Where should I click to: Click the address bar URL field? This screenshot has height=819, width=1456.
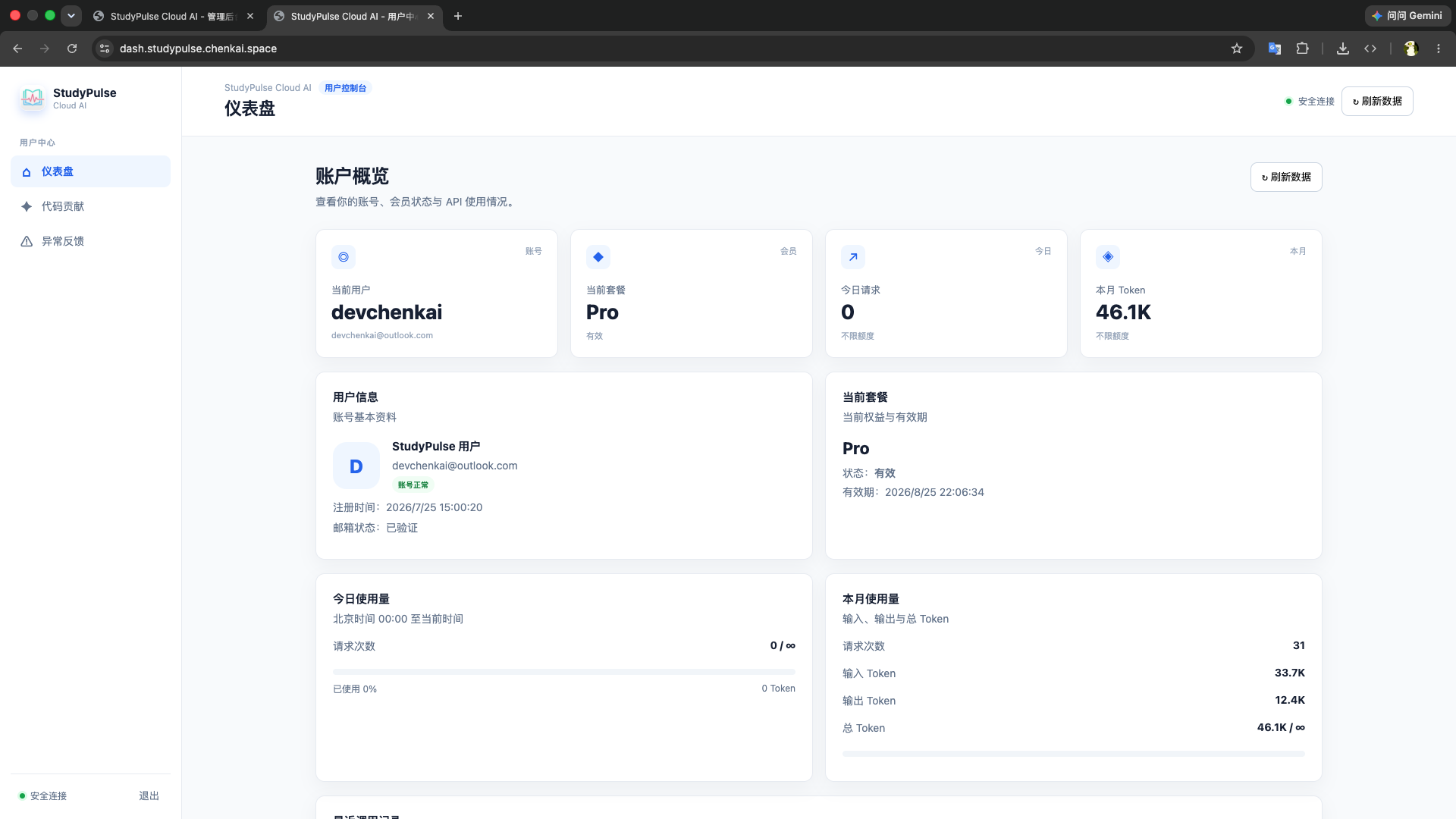pyautogui.click(x=671, y=49)
